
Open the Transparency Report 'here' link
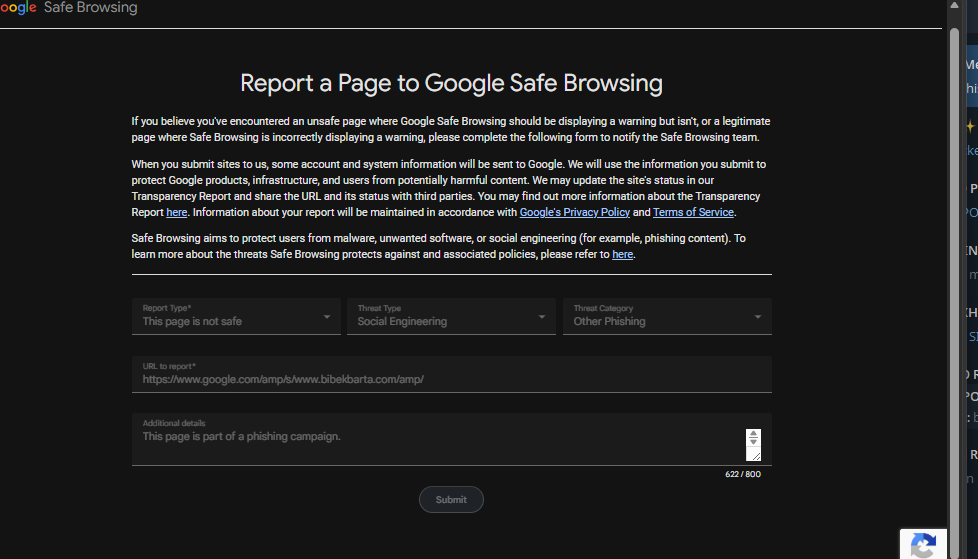pos(177,212)
